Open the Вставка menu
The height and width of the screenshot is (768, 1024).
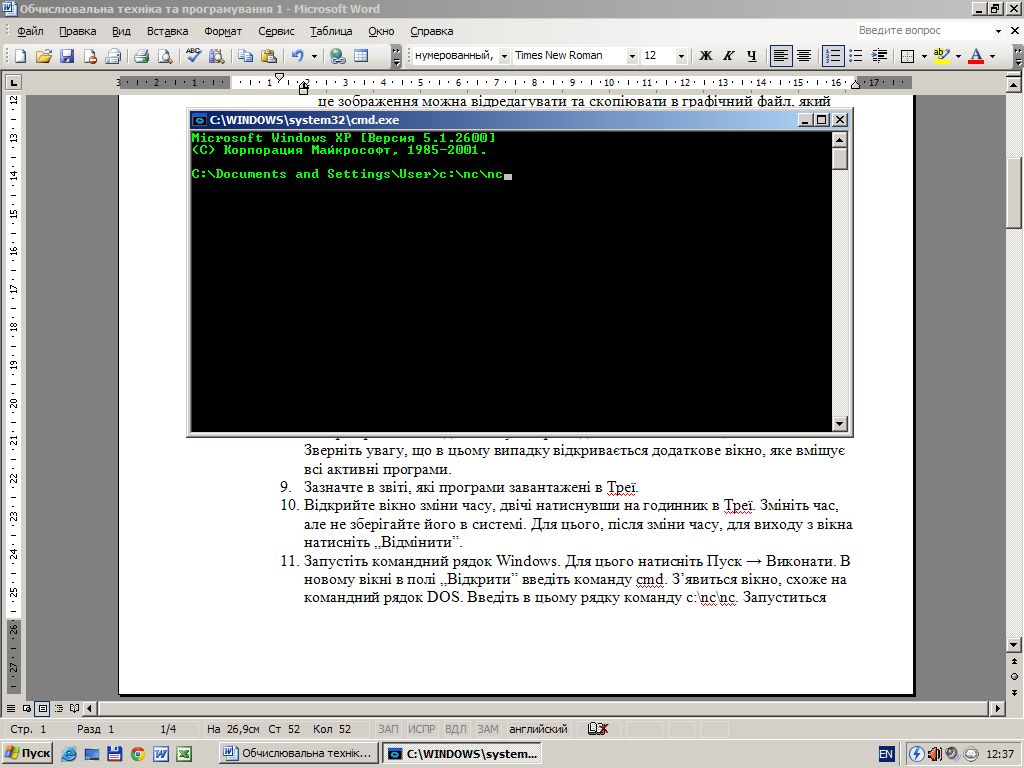(167, 31)
